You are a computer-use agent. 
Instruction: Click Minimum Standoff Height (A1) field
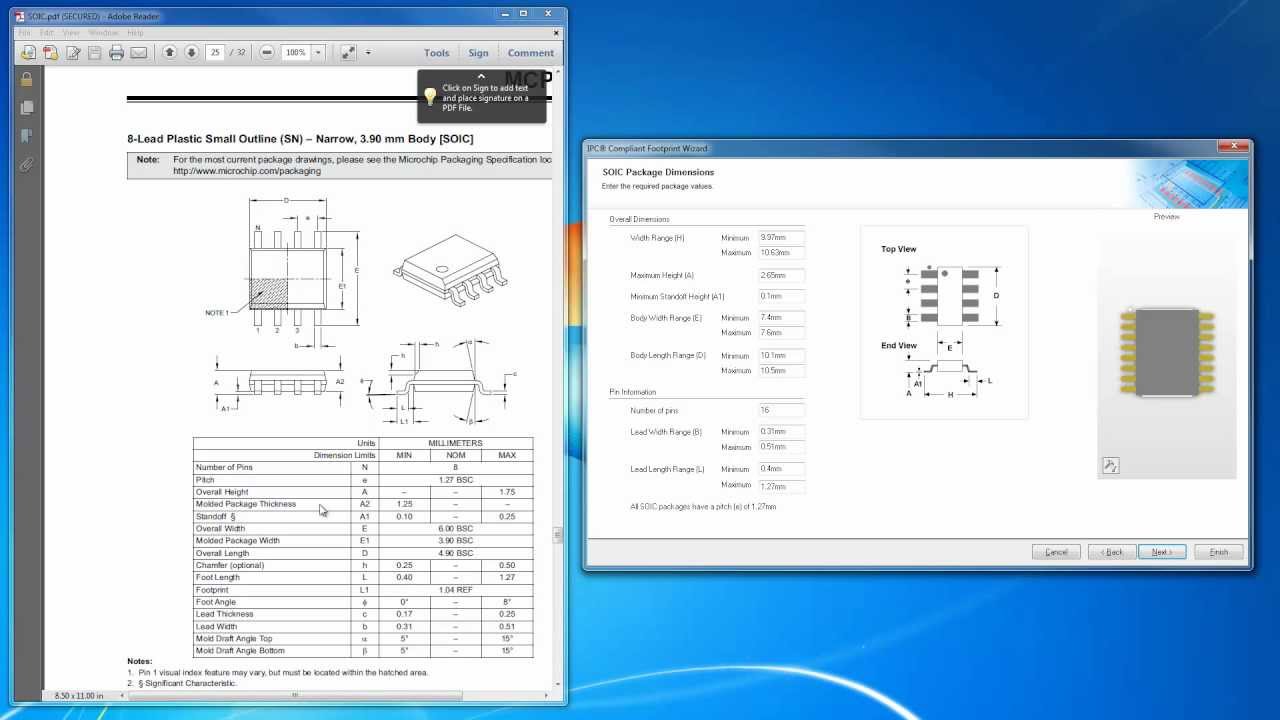click(x=782, y=296)
